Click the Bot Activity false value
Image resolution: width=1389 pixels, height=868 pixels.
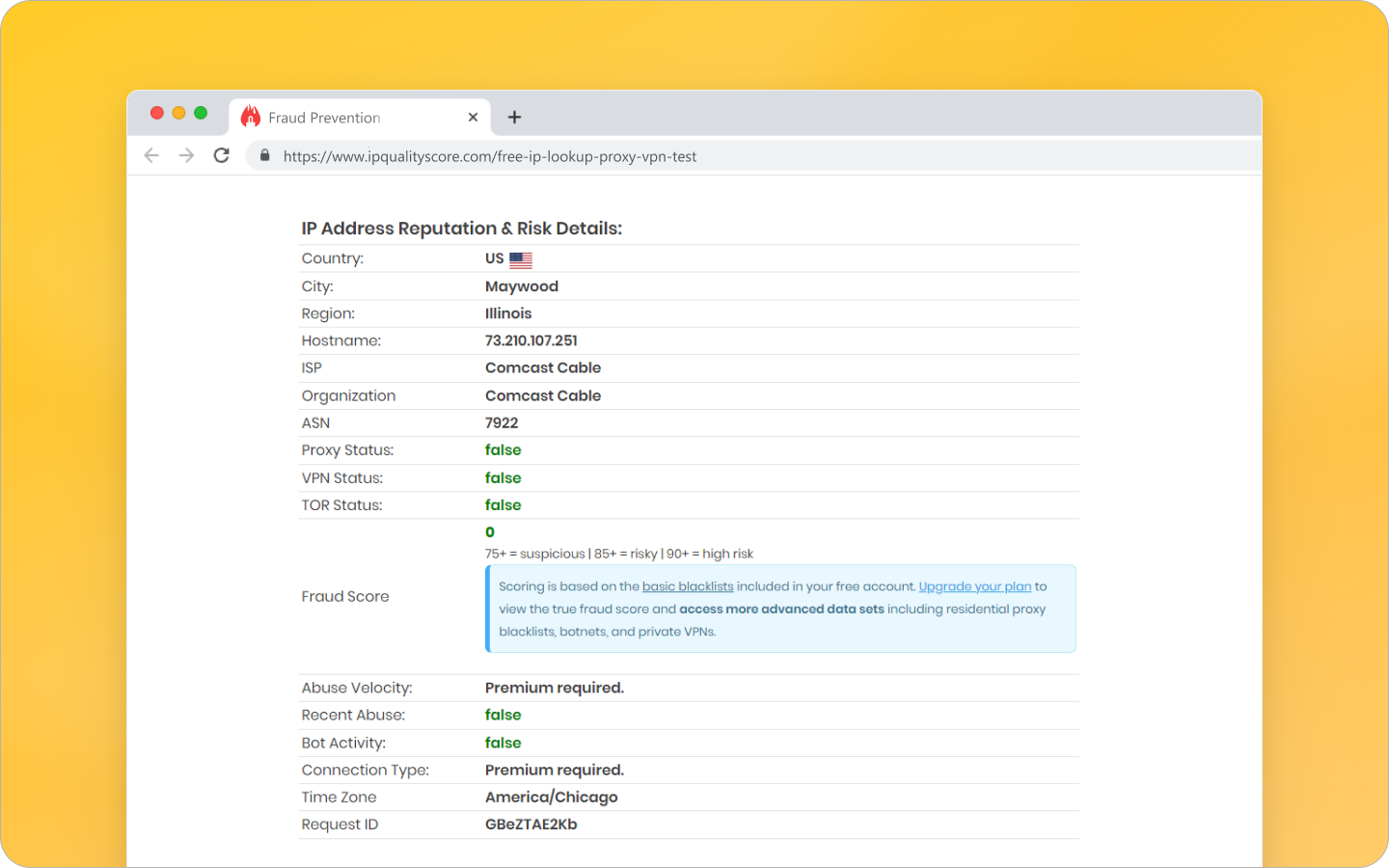pyautogui.click(x=504, y=743)
